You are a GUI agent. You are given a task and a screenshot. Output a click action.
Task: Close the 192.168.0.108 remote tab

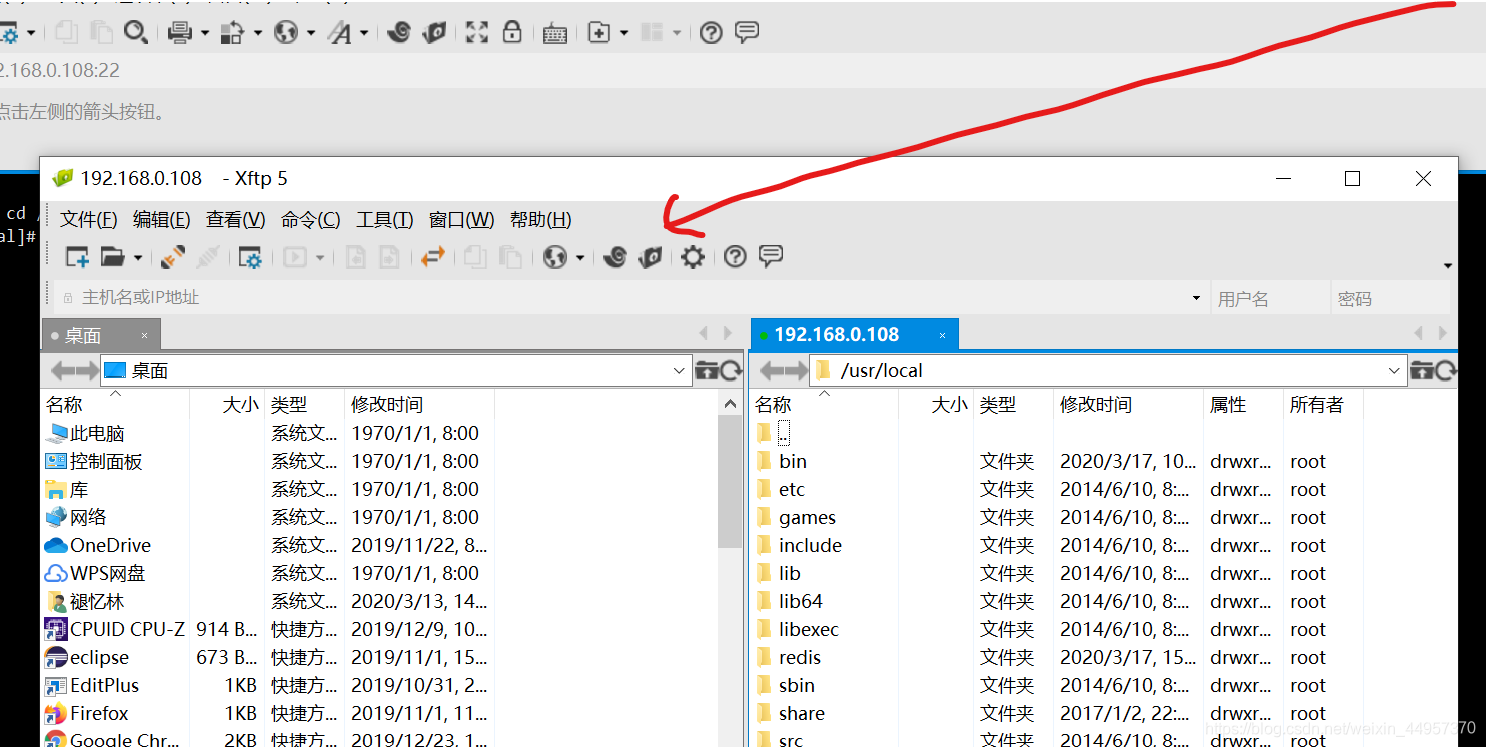pyautogui.click(x=942, y=335)
